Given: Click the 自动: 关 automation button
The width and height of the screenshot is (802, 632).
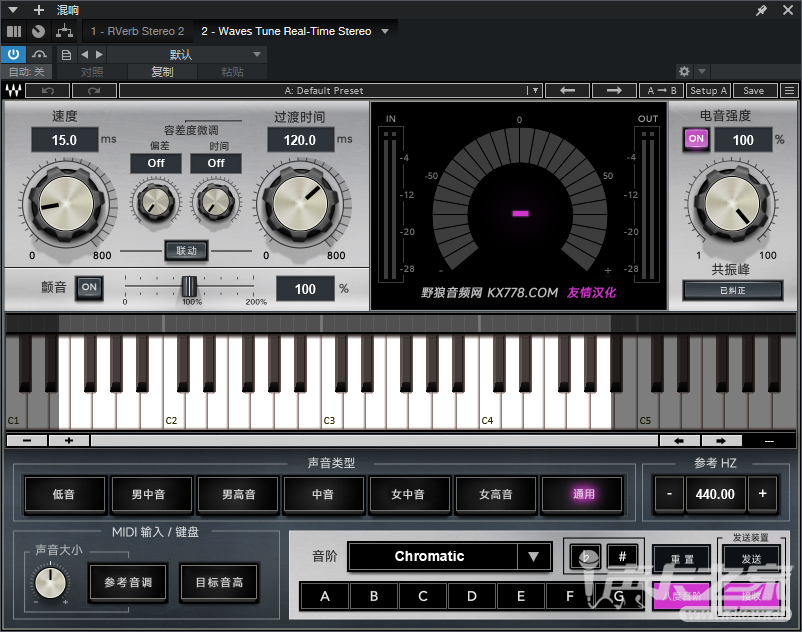Looking at the screenshot, I should pos(27,72).
